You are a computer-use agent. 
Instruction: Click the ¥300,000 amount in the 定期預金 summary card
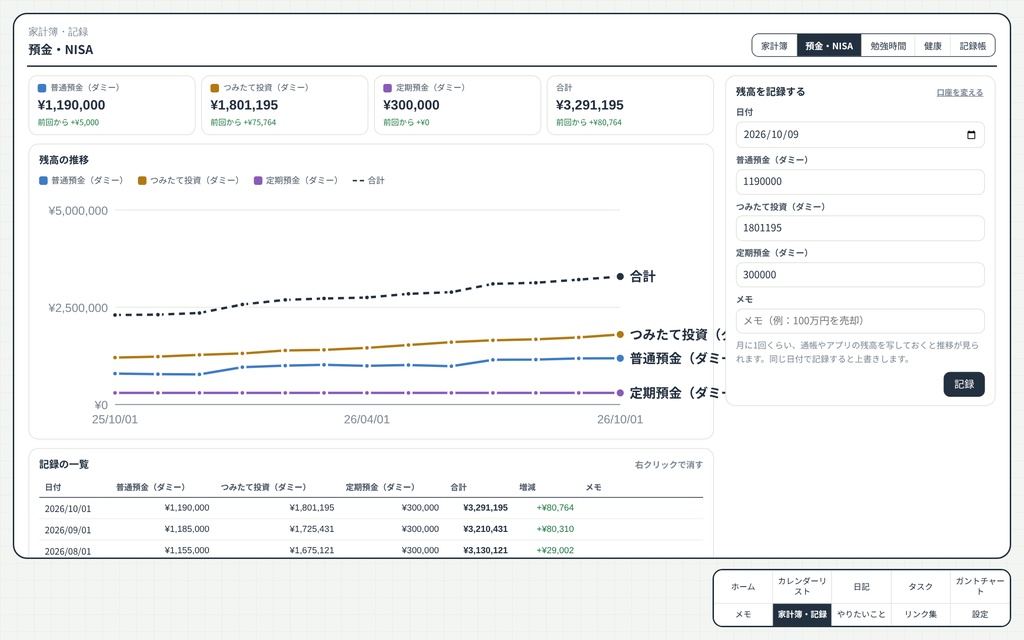[411, 105]
